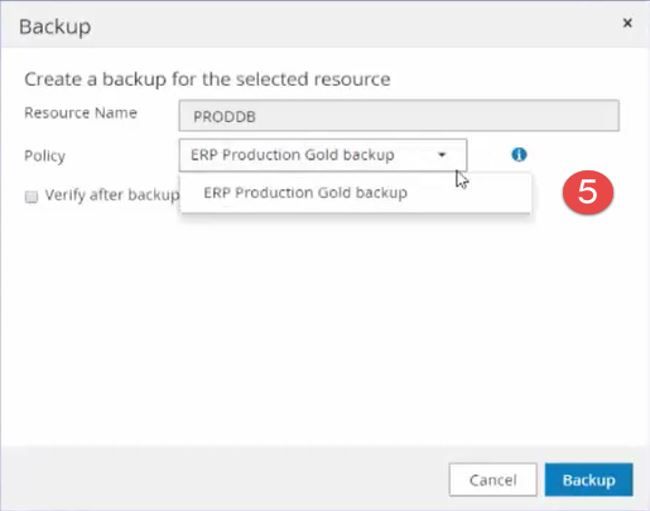Click the Backup dialog title text

click(55, 26)
